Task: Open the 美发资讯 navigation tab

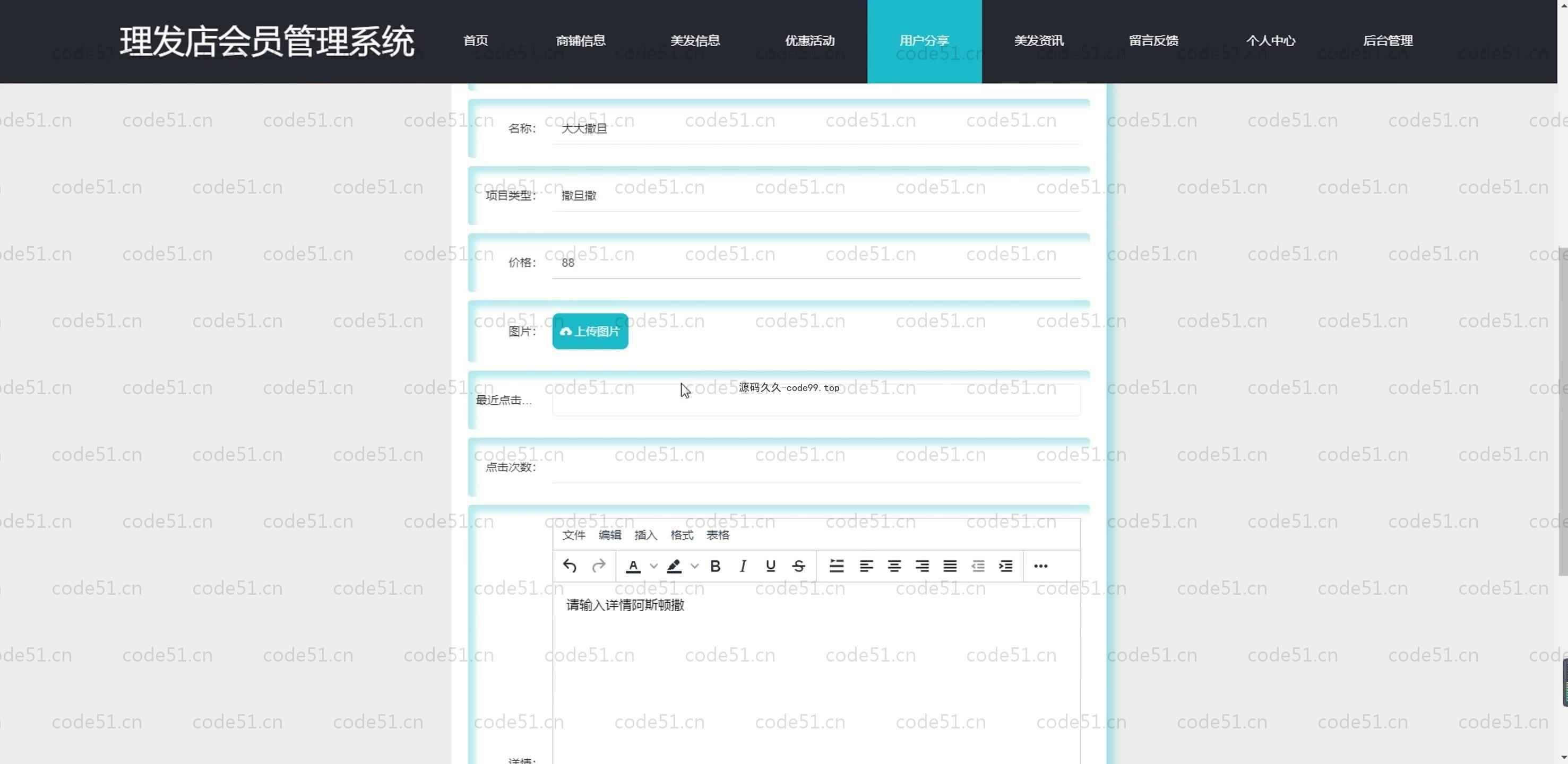Action: 1039,41
